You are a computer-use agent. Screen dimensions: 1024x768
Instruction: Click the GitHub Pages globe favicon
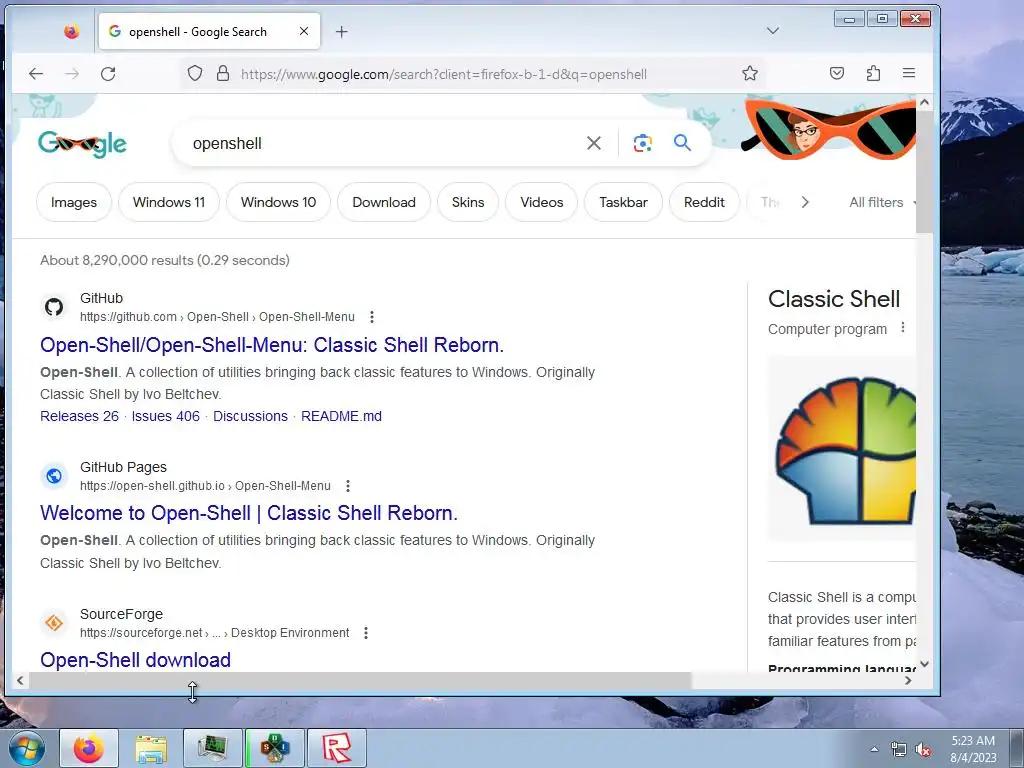click(x=54, y=476)
